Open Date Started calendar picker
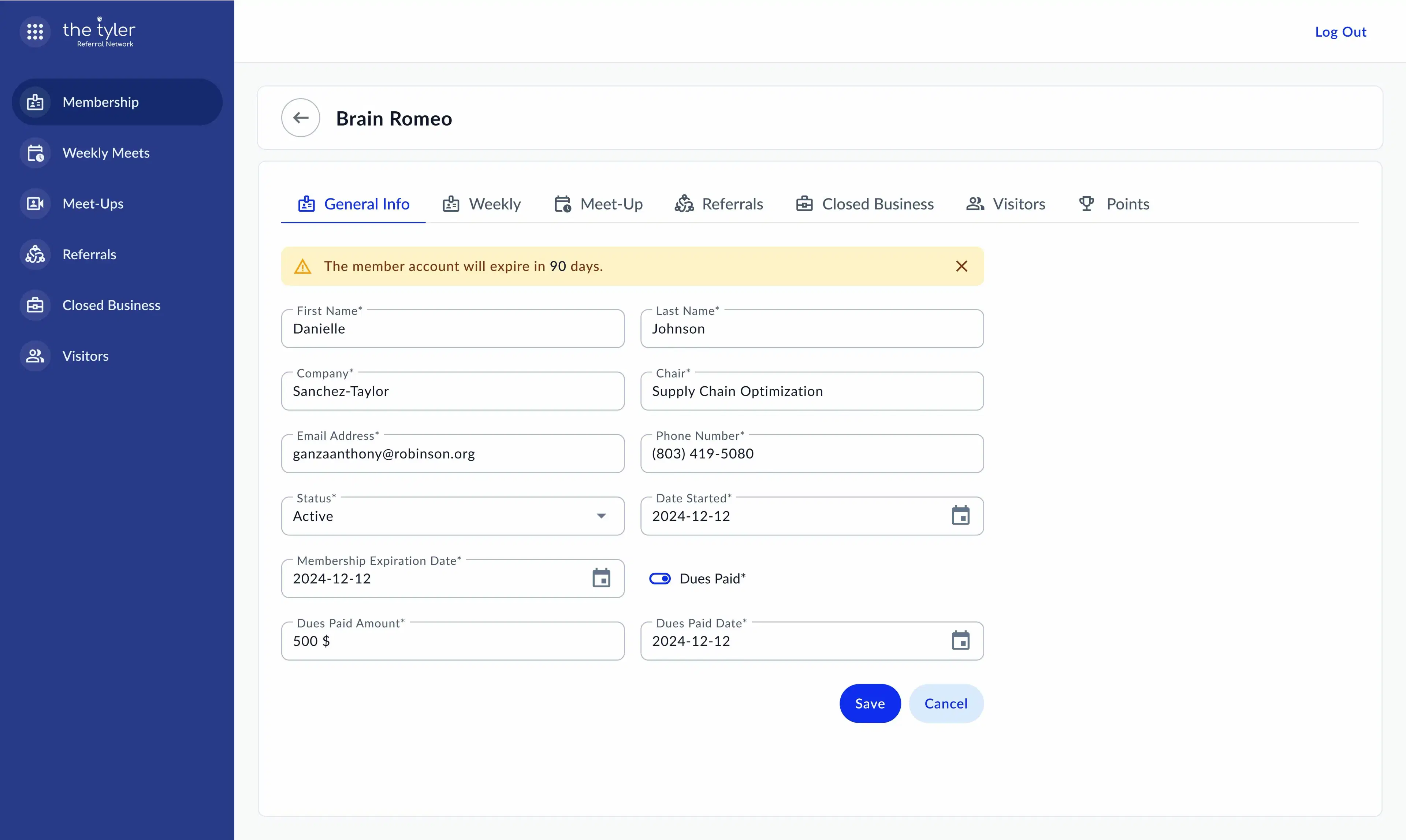The height and width of the screenshot is (840, 1406). (x=960, y=516)
